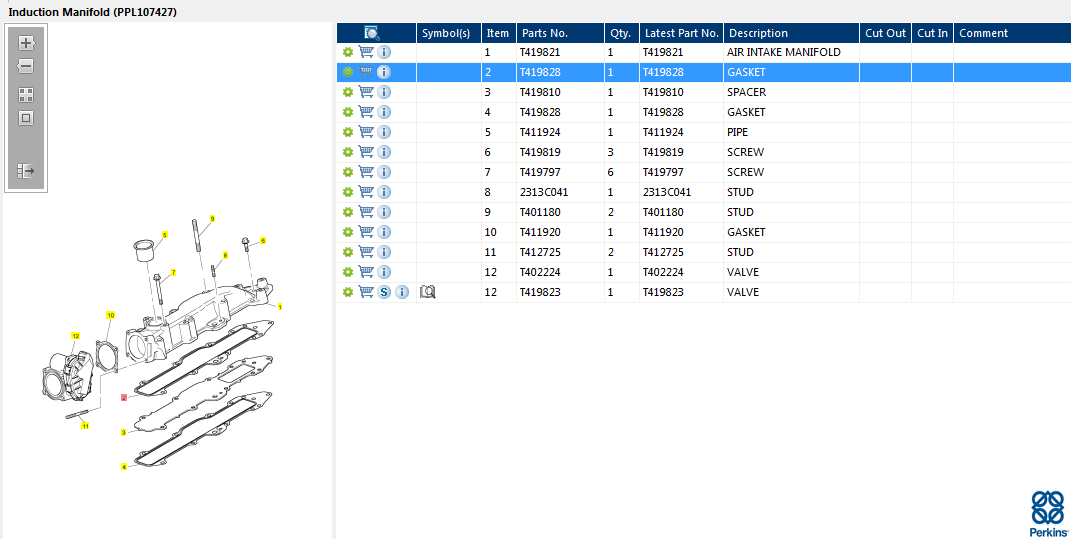Click part number 2313C041 in Parts No. column
Screen dimensions: 1071x539
pyautogui.click(x=544, y=192)
